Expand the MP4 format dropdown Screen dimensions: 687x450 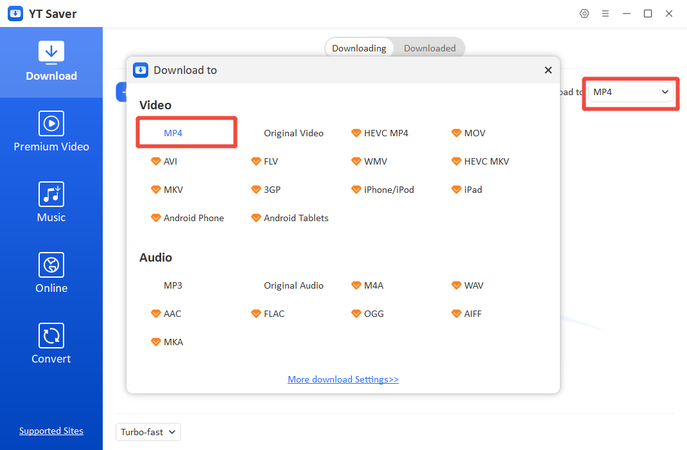pyautogui.click(x=630, y=92)
